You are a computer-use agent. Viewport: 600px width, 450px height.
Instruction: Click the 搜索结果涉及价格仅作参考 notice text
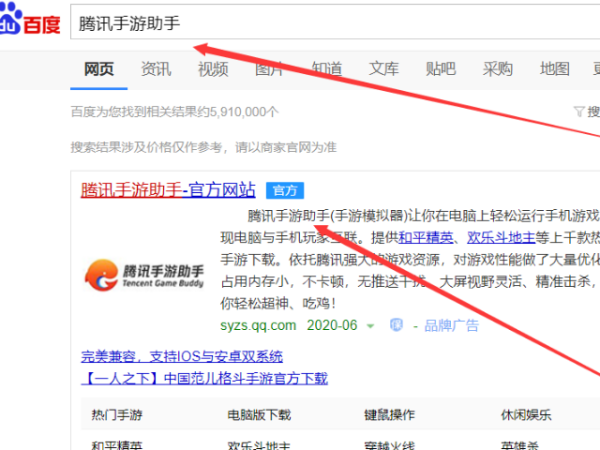click(204, 147)
